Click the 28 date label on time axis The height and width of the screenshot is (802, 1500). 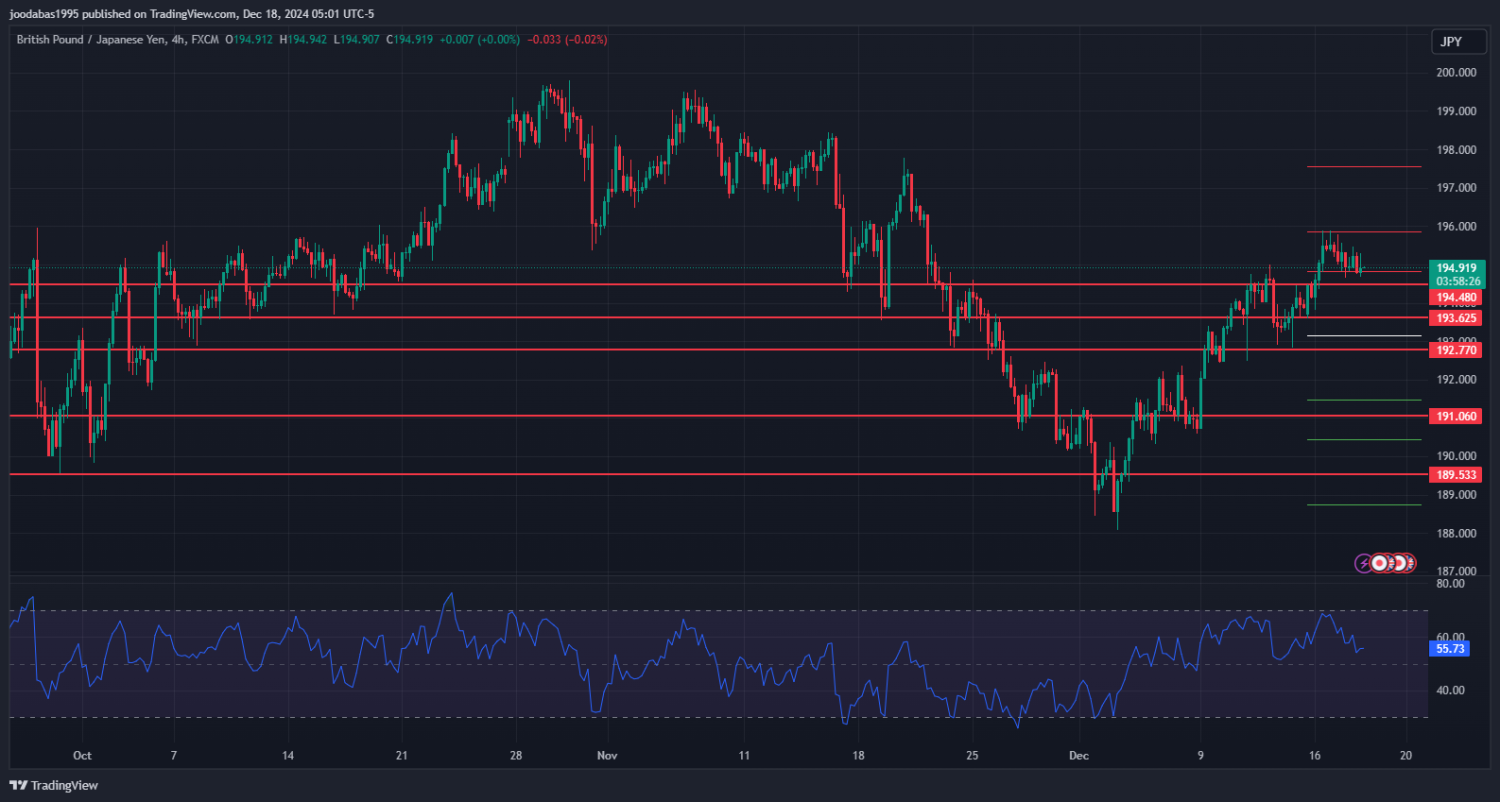(514, 756)
